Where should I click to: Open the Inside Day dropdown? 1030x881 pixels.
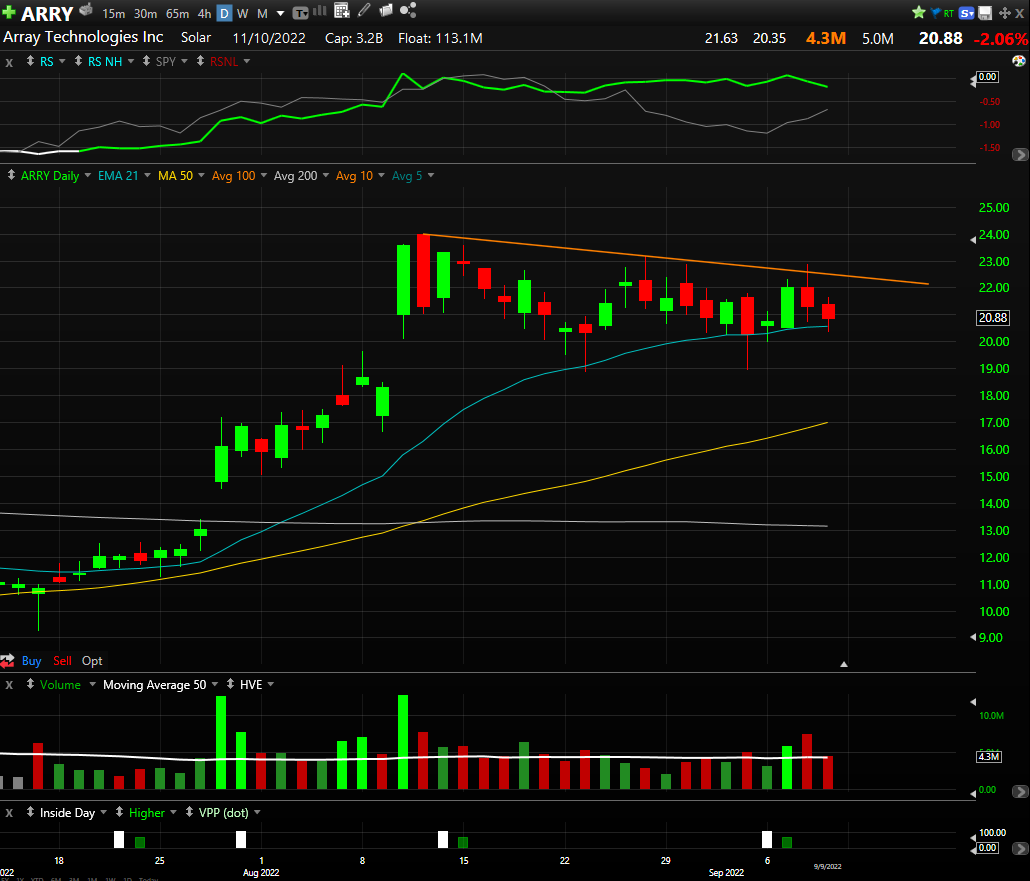click(x=103, y=813)
